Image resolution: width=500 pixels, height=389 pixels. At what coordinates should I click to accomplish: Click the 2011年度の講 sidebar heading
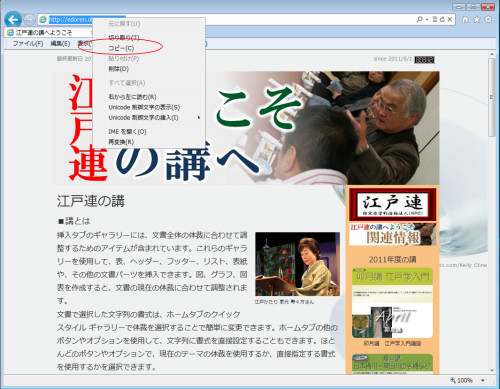[392, 259]
